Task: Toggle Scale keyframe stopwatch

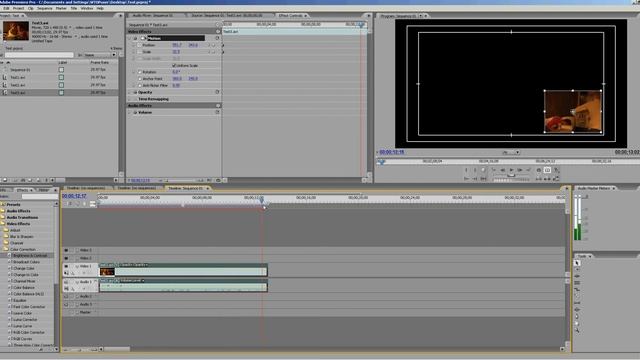Action: 140,52
